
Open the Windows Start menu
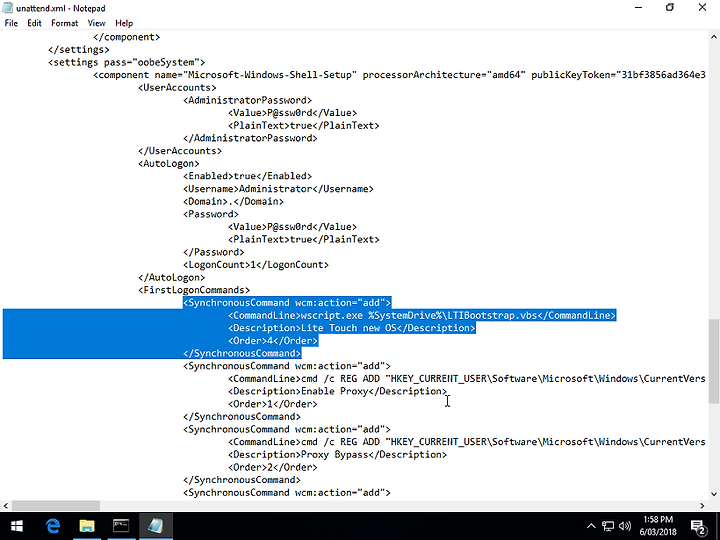pos(17,526)
